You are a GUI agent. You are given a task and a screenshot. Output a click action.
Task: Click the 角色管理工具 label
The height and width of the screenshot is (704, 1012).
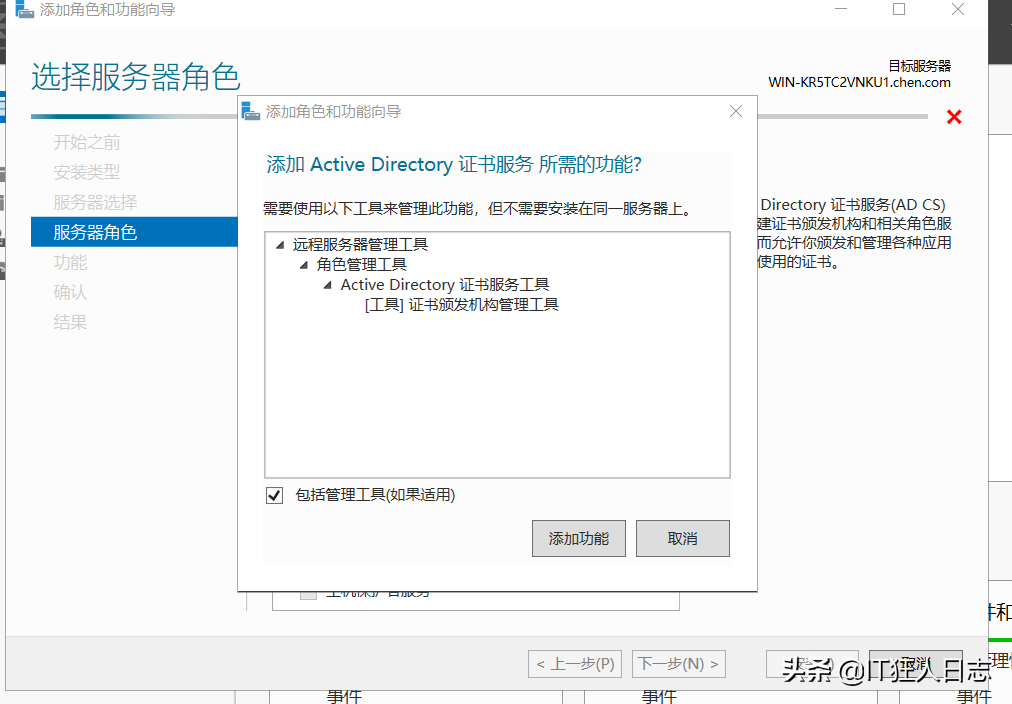click(x=361, y=265)
